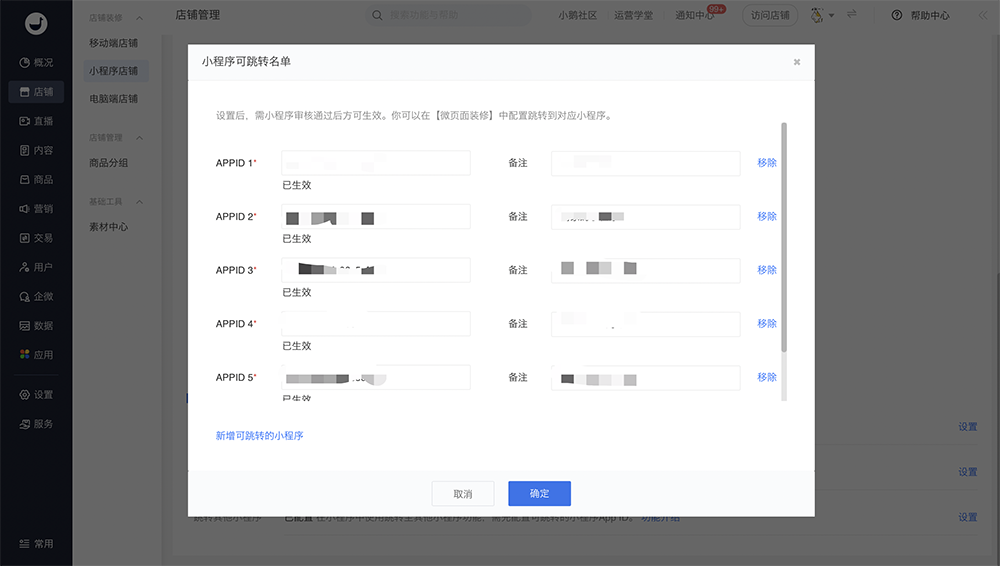Click the APPID 4 input field
The image size is (1000, 566).
click(376, 324)
